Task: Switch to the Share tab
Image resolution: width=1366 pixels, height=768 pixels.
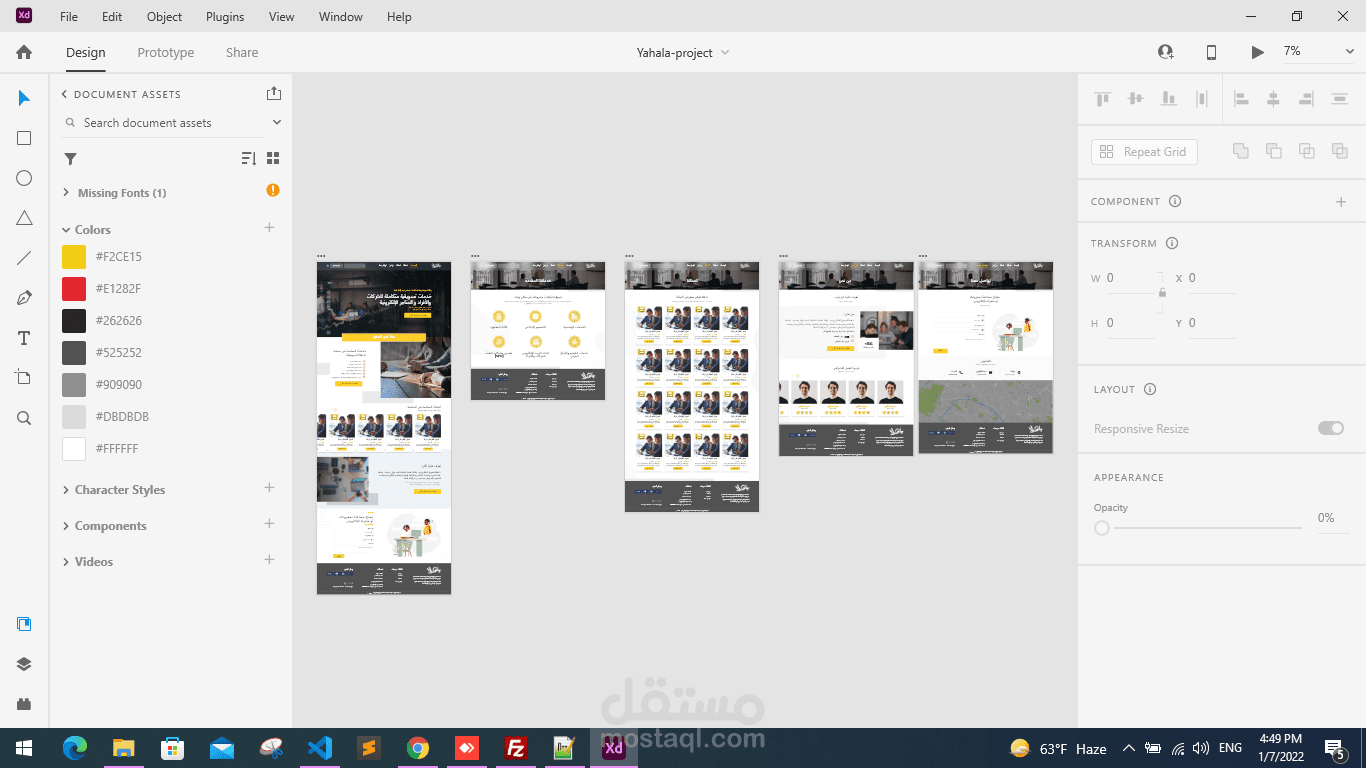Action: pyautogui.click(x=242, y=52)
